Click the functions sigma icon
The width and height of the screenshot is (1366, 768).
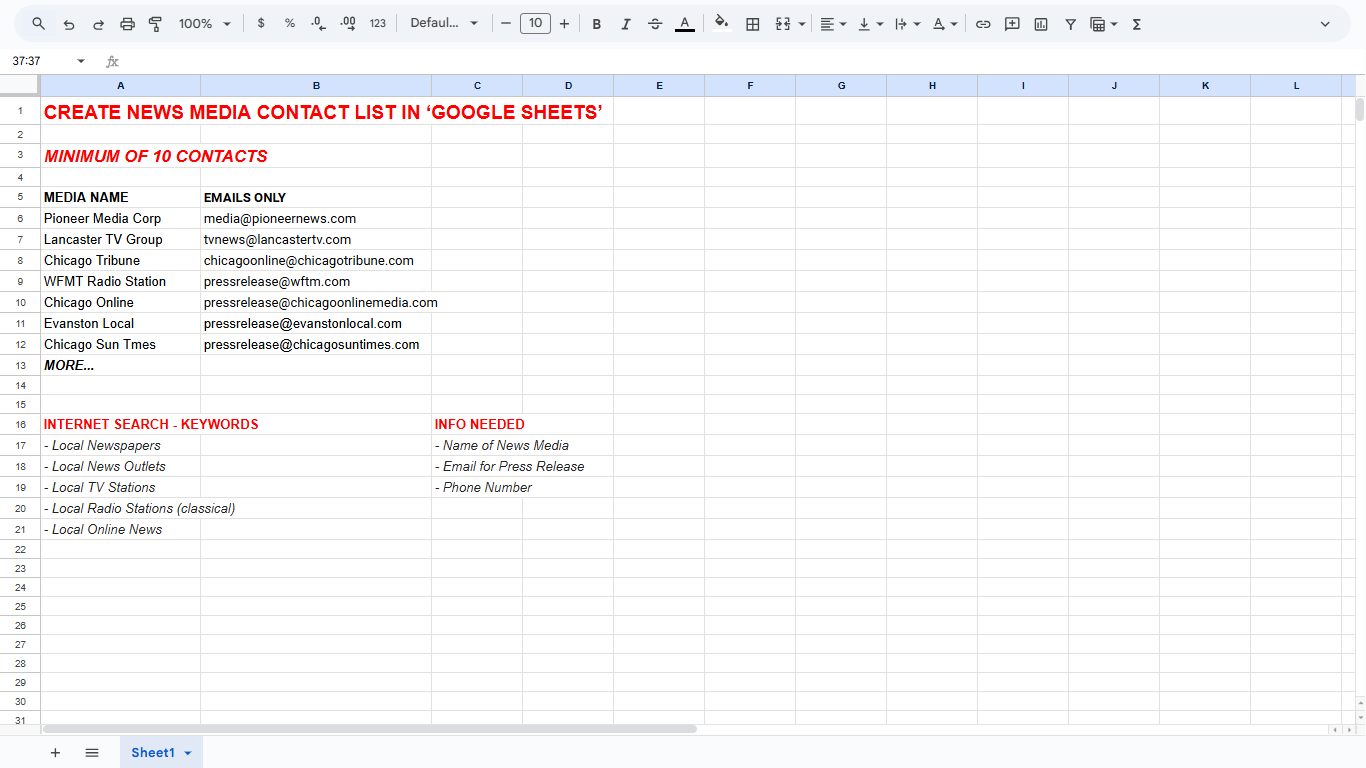click(x=1137, y=24)
